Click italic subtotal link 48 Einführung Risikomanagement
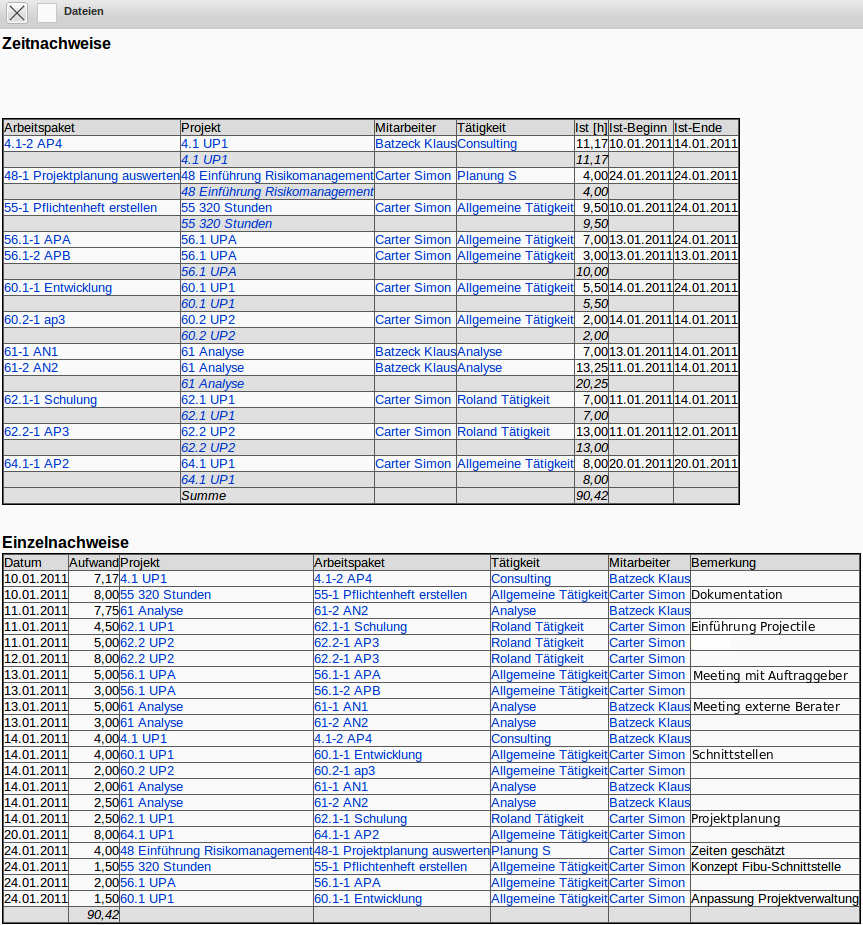The height and width of the screenshot is (925, 863). (x=277, y=192)
